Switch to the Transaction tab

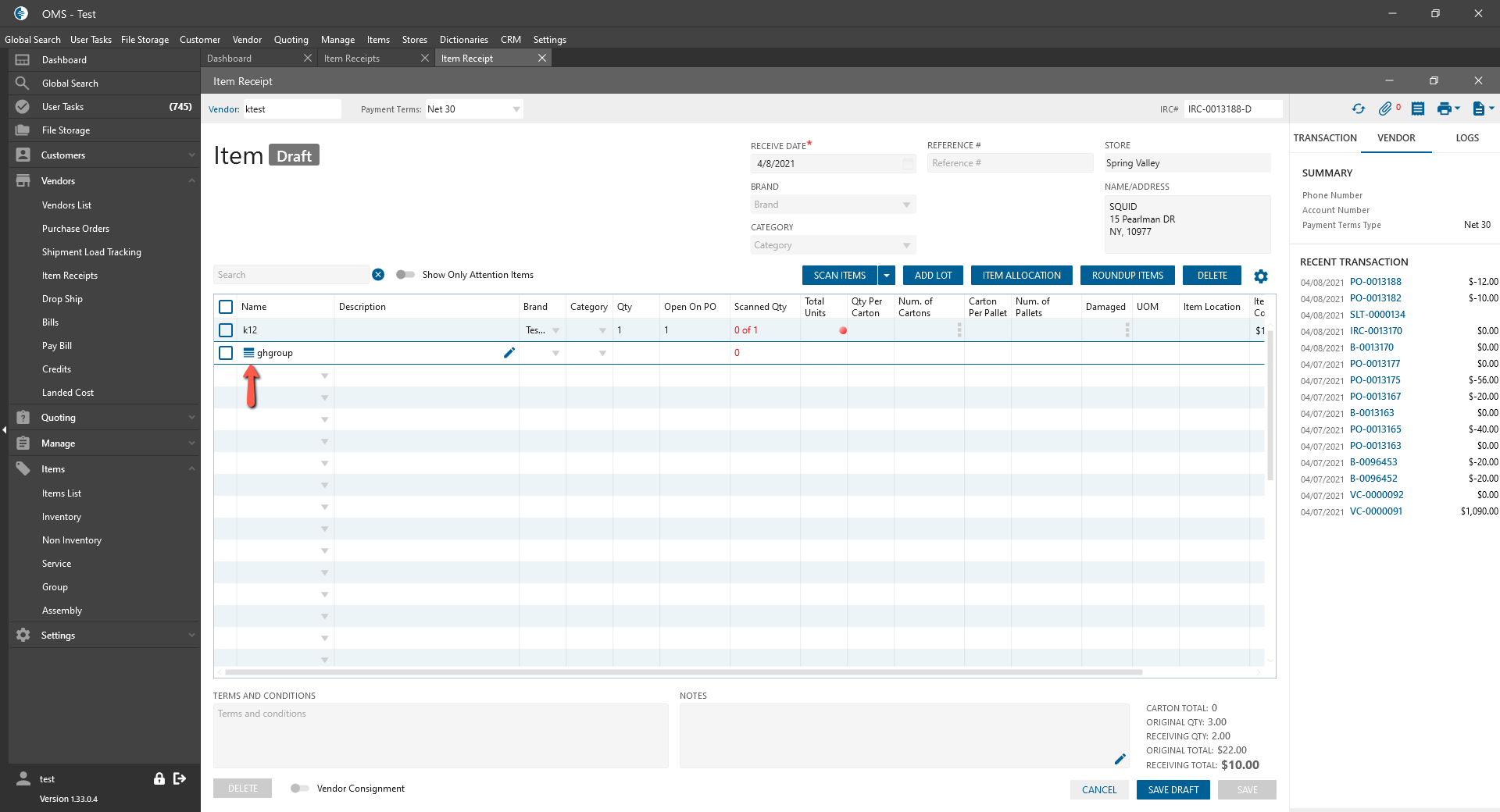[1325, 138]
